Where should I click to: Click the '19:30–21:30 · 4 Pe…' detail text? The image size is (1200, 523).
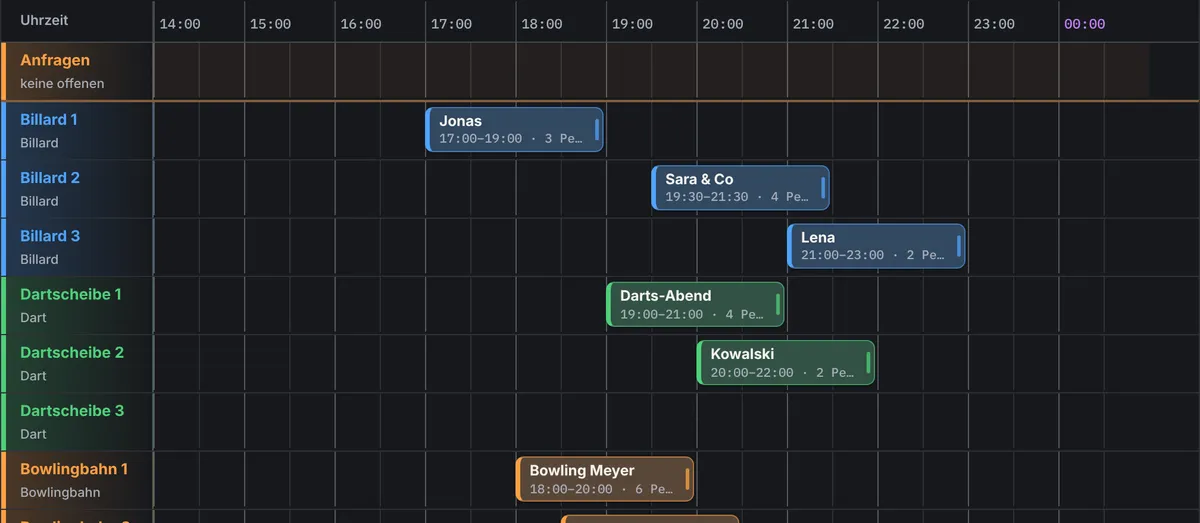737,197
